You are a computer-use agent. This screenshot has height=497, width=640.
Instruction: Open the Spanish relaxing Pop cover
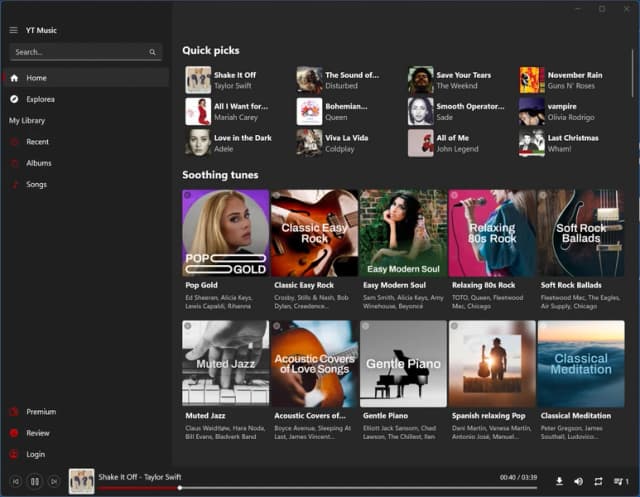[x=492, y=364]
